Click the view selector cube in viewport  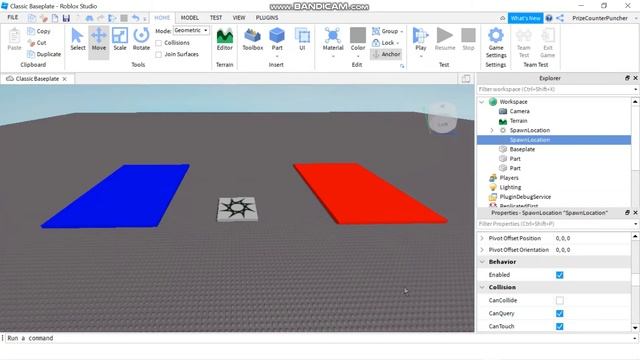442,118
